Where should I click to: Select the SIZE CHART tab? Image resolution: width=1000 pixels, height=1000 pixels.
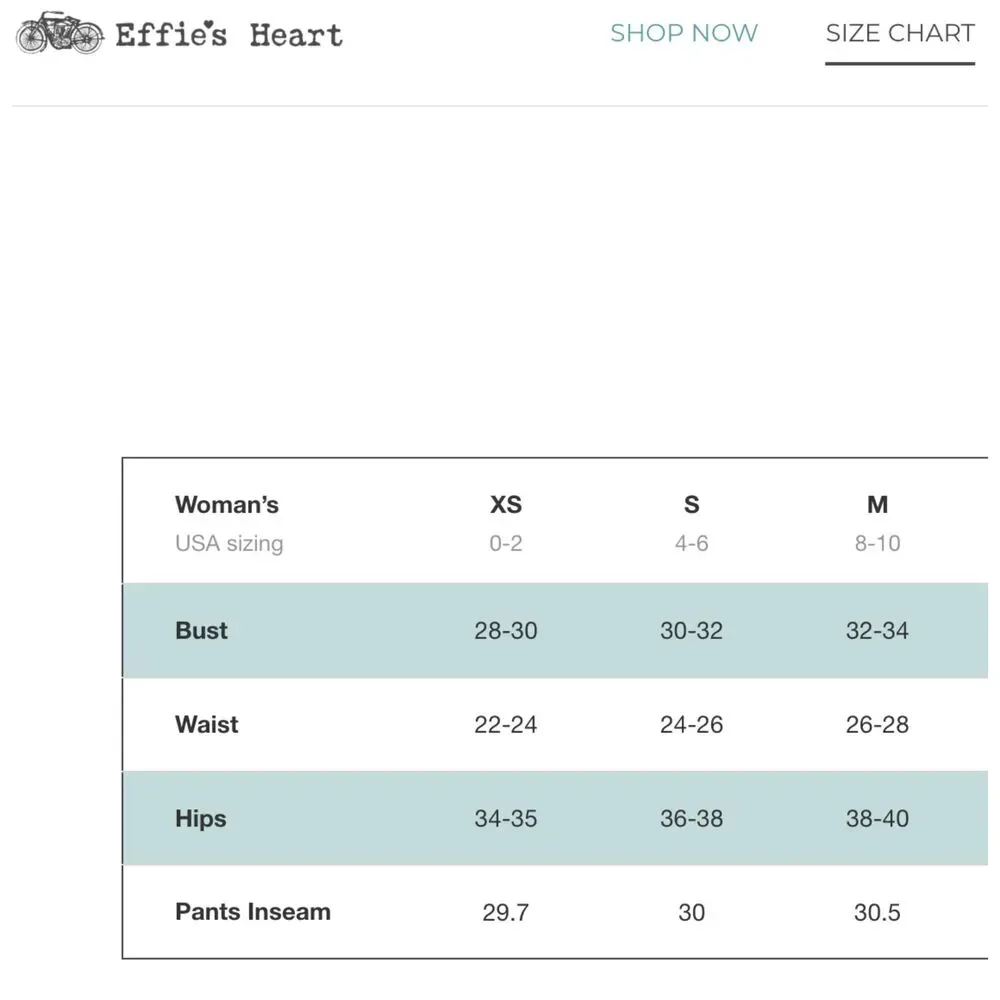(x=899, y=33)
